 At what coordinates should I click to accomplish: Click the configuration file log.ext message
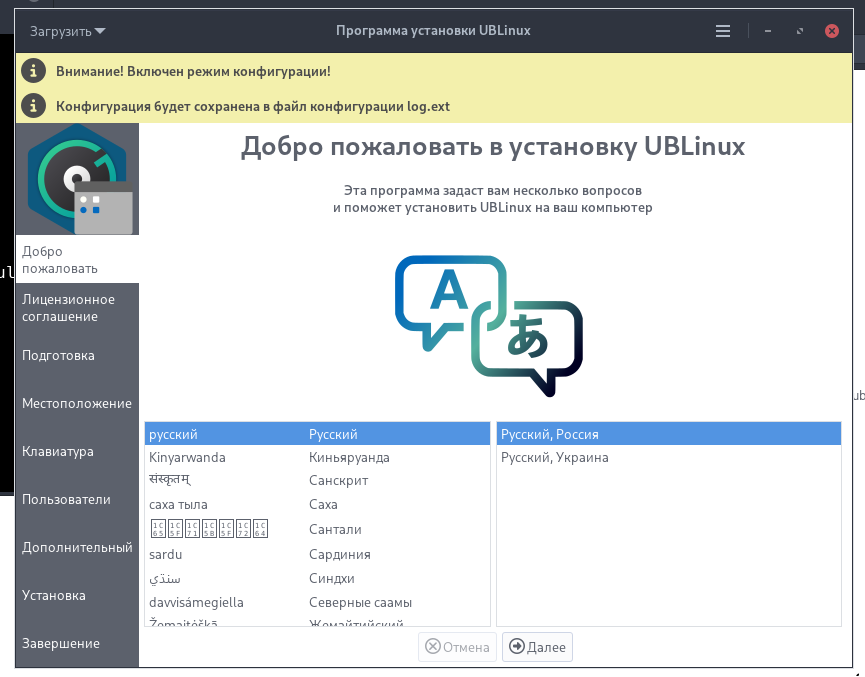[253, 106]
